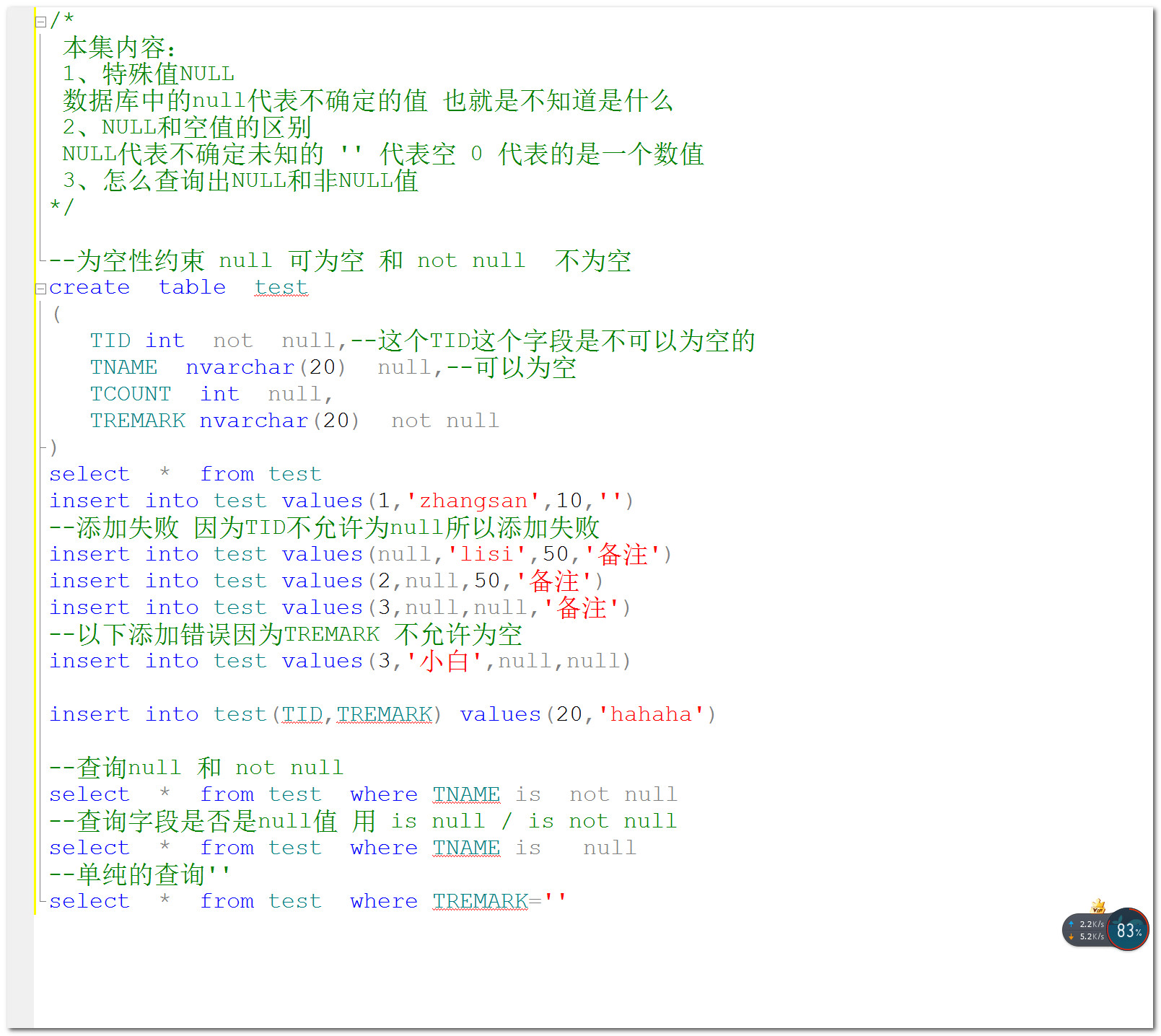Click the comment line '1、特殊值NULL'

(x=148, y=74)
